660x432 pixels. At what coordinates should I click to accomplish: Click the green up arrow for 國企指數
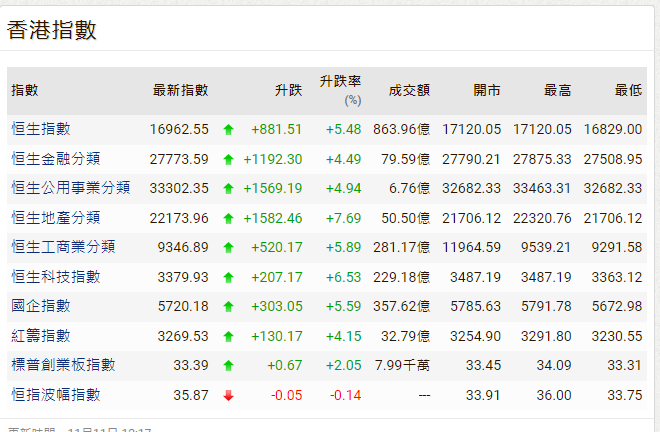pyautogui.click(x=228, y=306)
